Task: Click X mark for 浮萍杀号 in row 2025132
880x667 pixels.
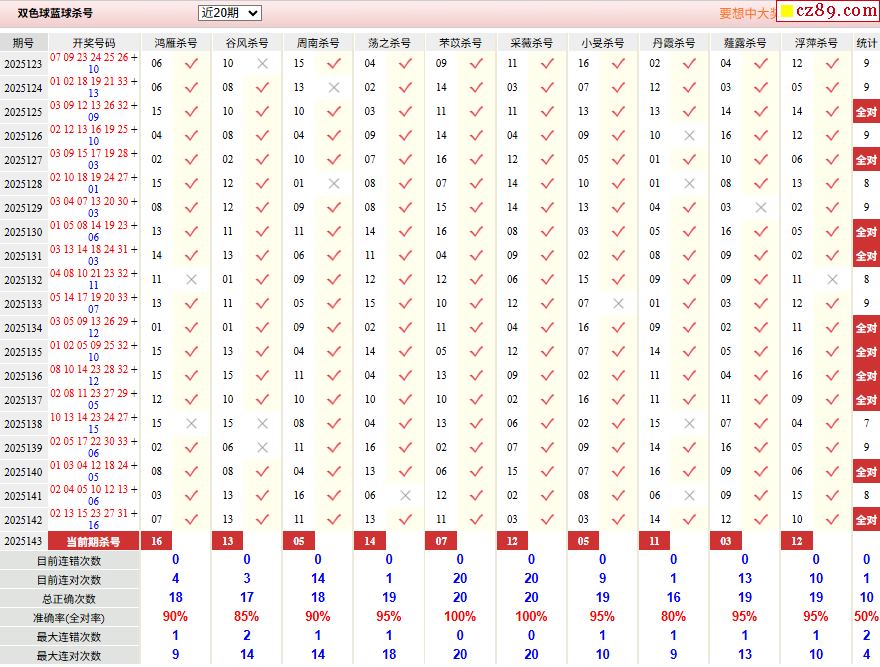Action: coord(832,280)
